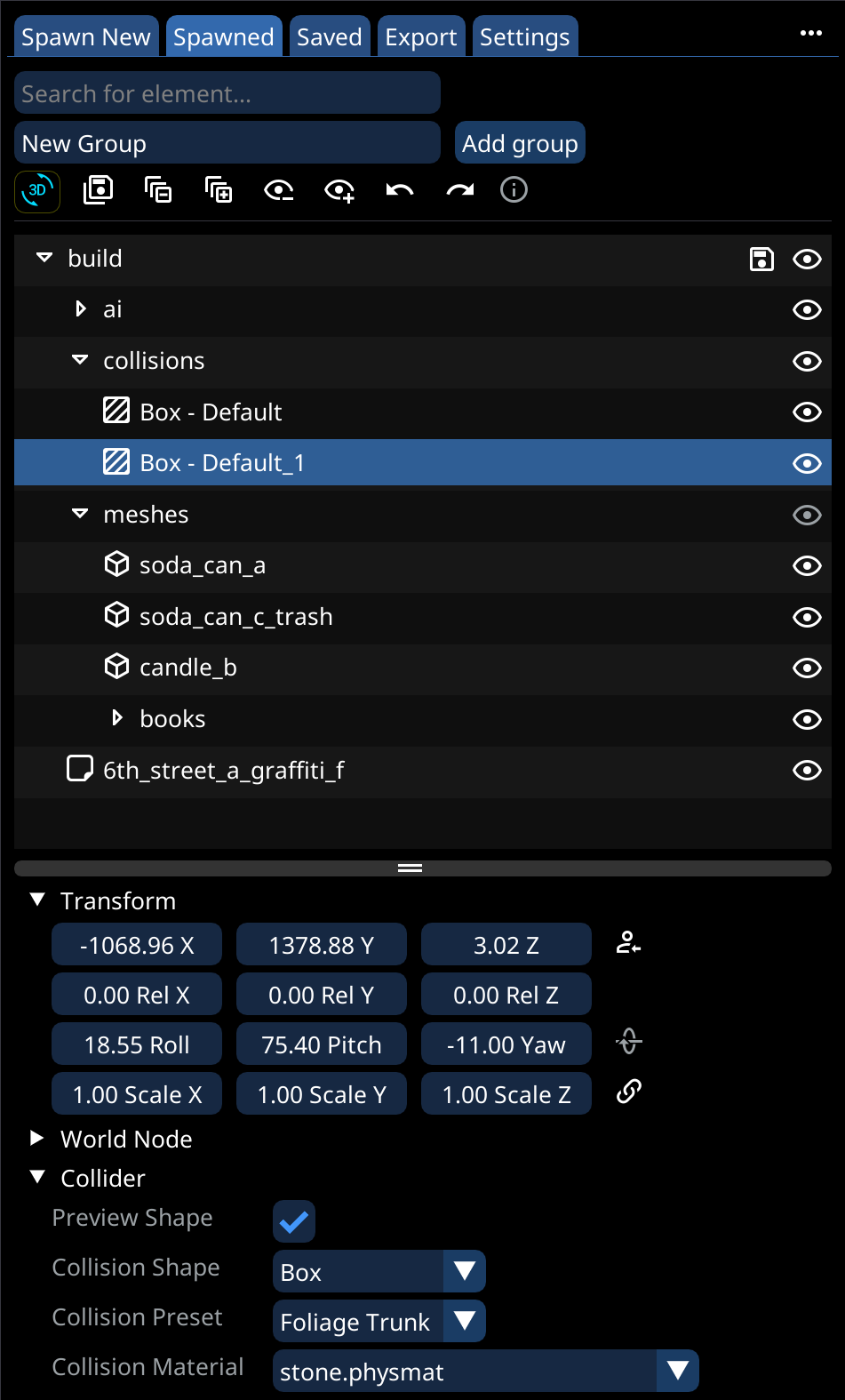Hide the soda_can_a mesh

pyautogui.click(x=806, y=566)
